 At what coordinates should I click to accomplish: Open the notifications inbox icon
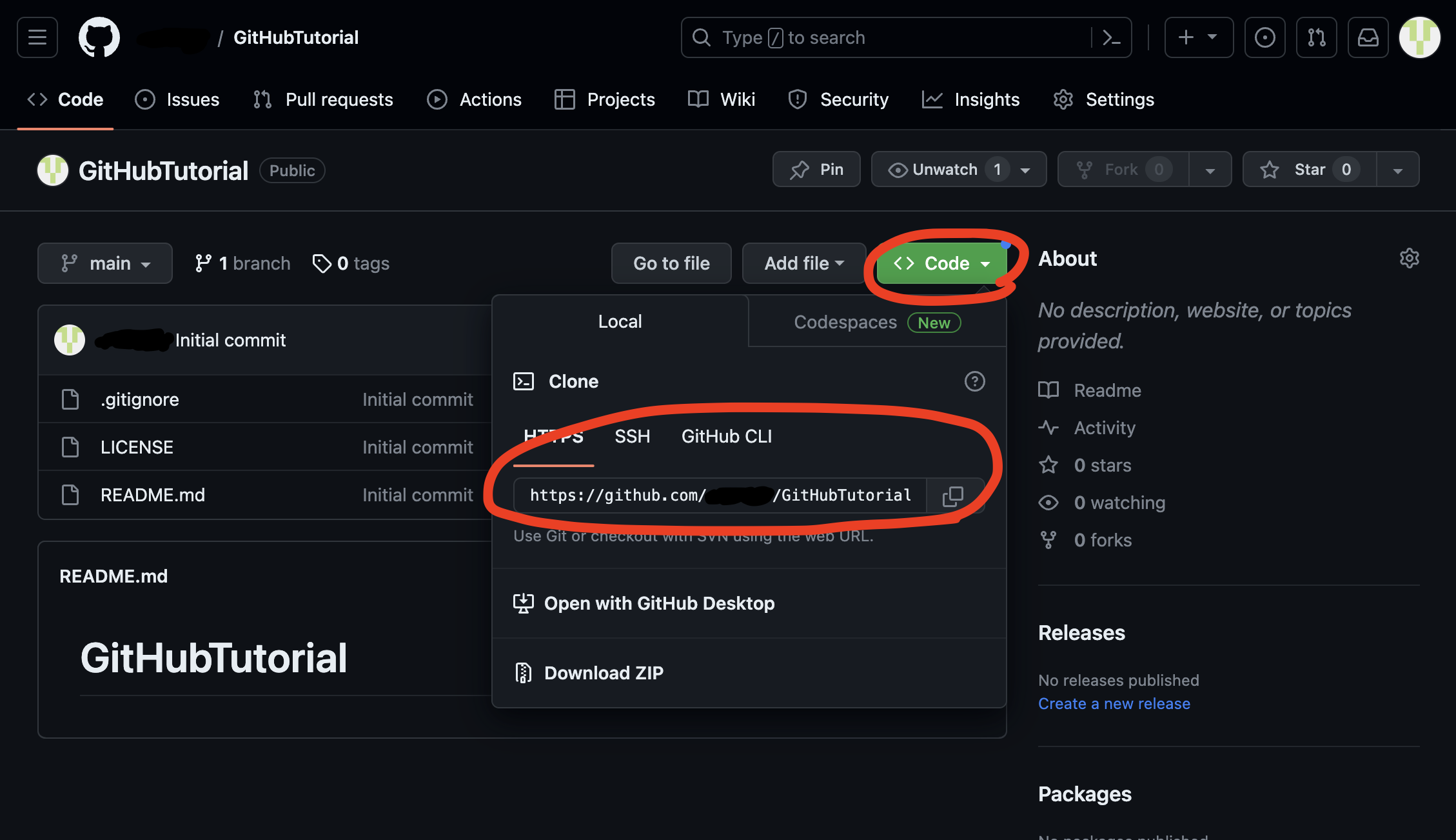click(x=1368, y=37)
